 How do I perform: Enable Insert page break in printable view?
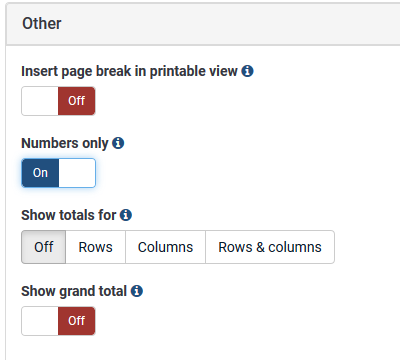click(x=58, y=101)
